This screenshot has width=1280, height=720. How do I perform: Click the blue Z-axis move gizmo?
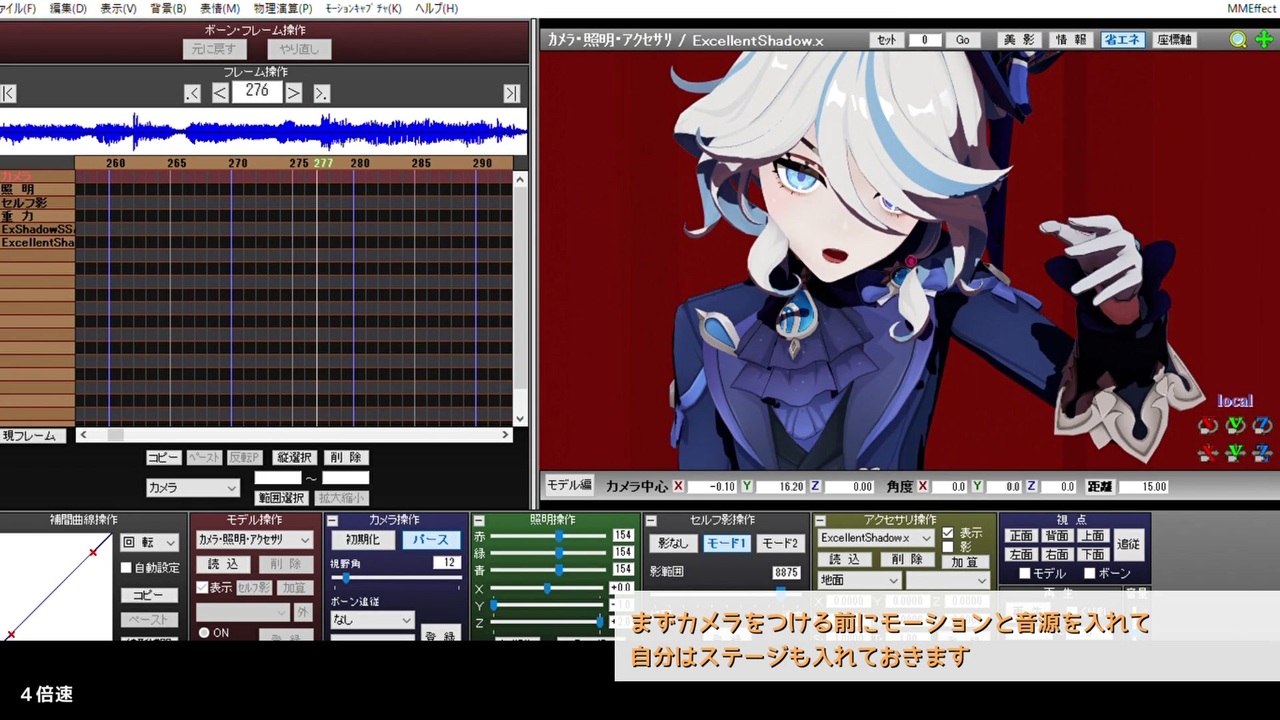click(1262, 453)
